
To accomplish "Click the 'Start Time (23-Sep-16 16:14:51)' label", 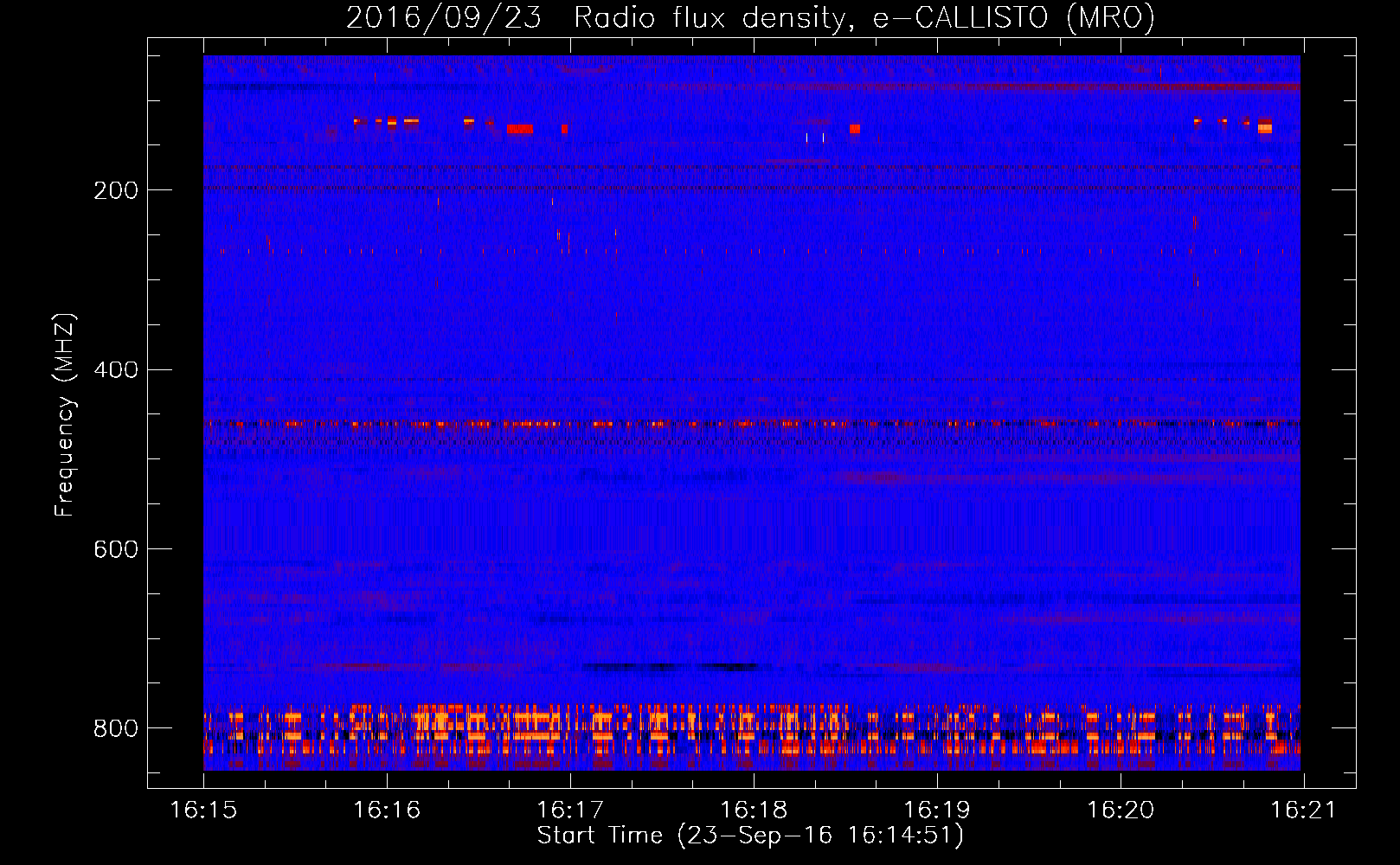I will 750,836.
